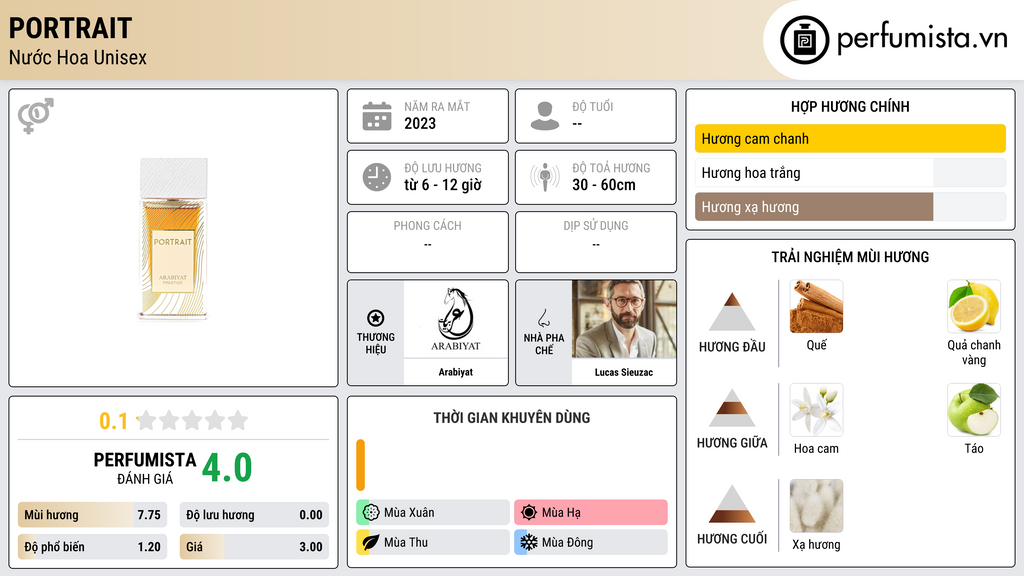Click the Nước Hoa Unisex subtitle
This screenshot has height=576, width=1024.
[78, 57]
